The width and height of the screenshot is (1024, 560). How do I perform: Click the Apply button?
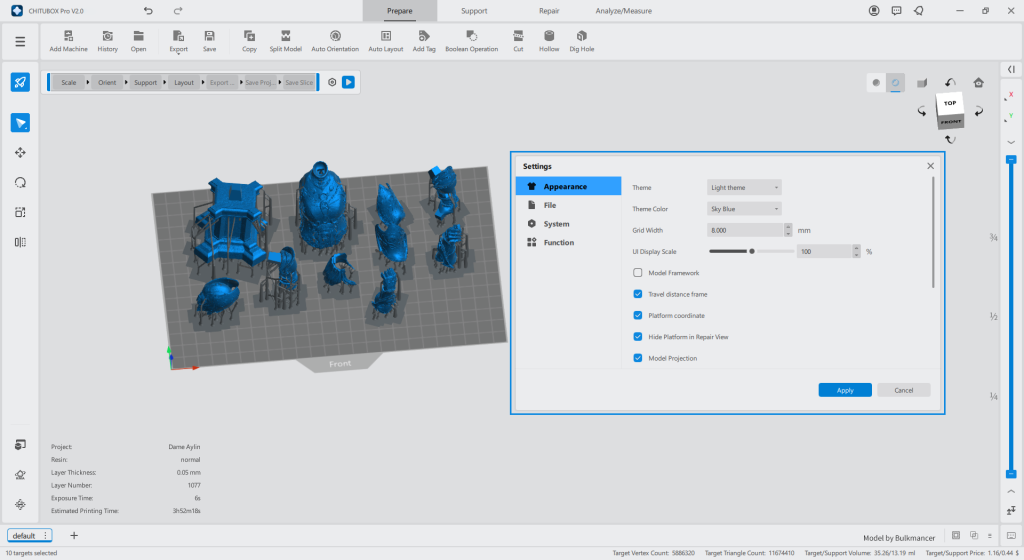click(845, 390)
